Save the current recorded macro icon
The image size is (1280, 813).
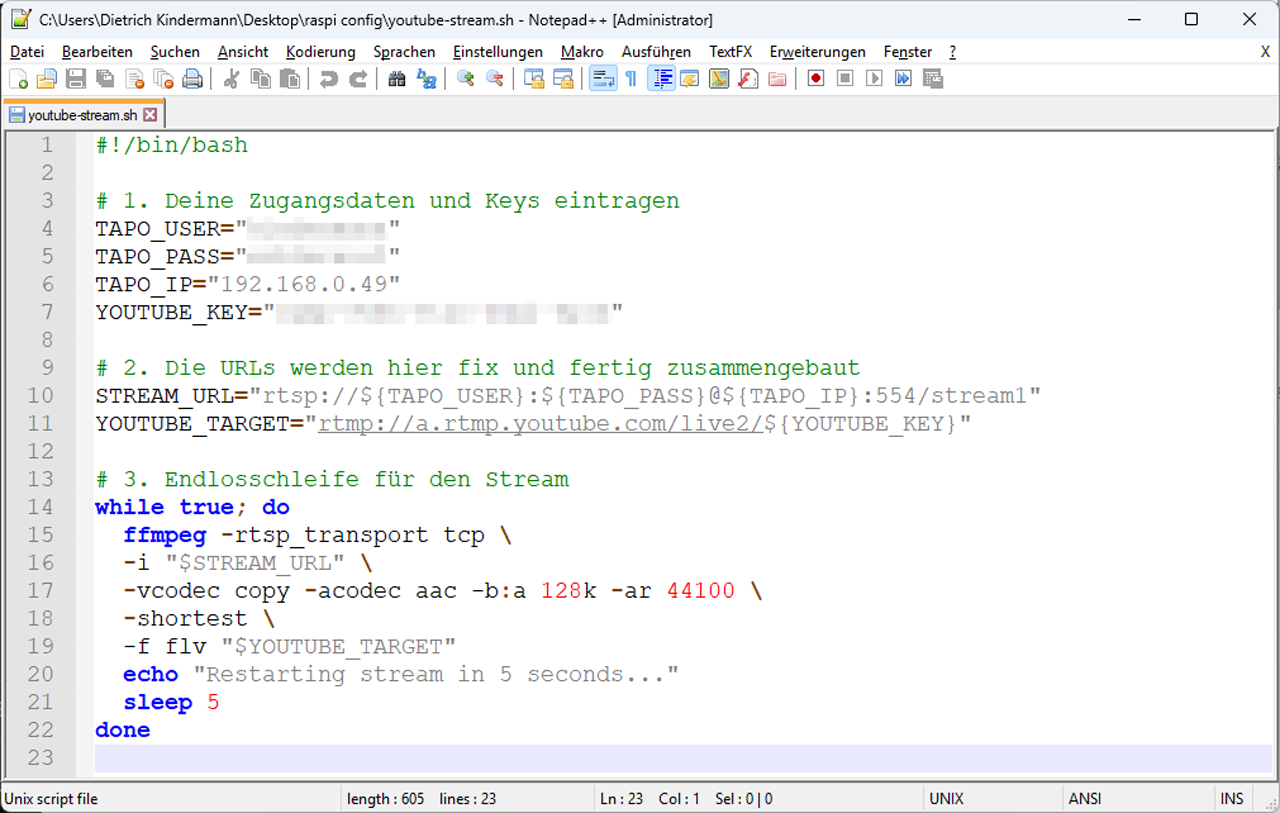click(932, 79)
